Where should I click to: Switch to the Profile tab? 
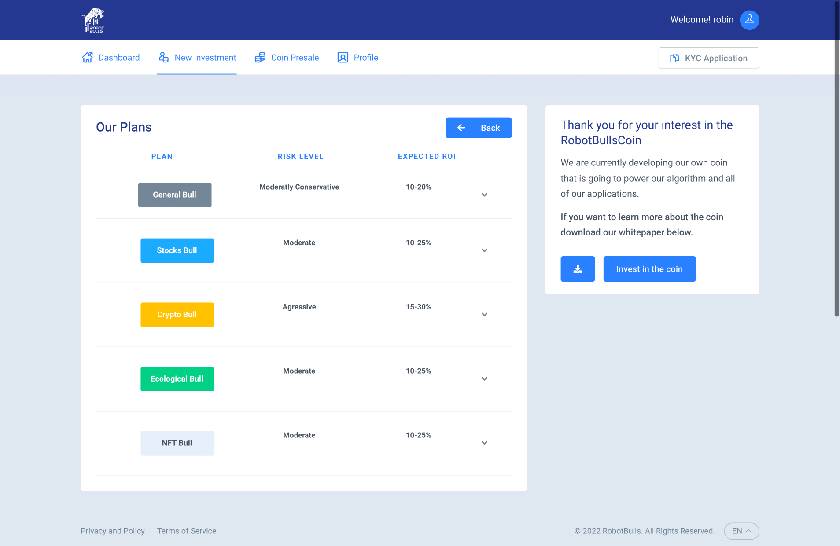[365, 58]
